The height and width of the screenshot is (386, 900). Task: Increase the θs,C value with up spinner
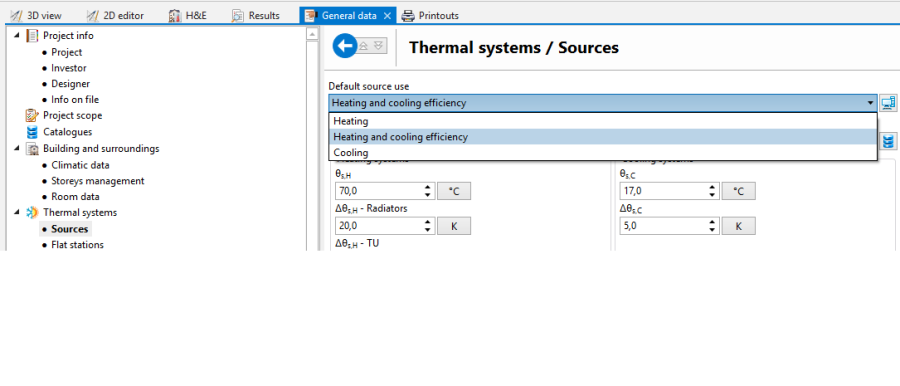712,187
